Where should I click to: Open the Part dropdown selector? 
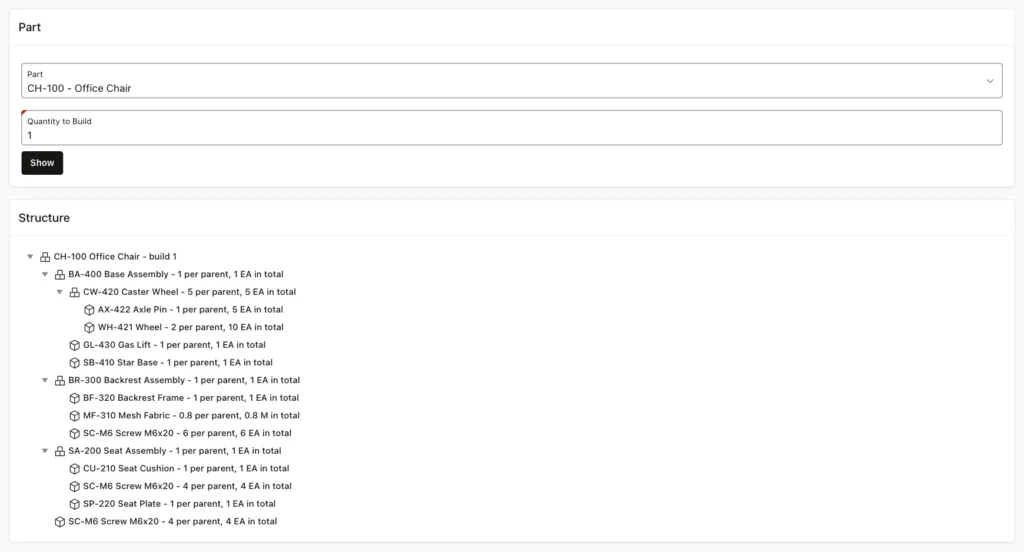coord(511,81)
